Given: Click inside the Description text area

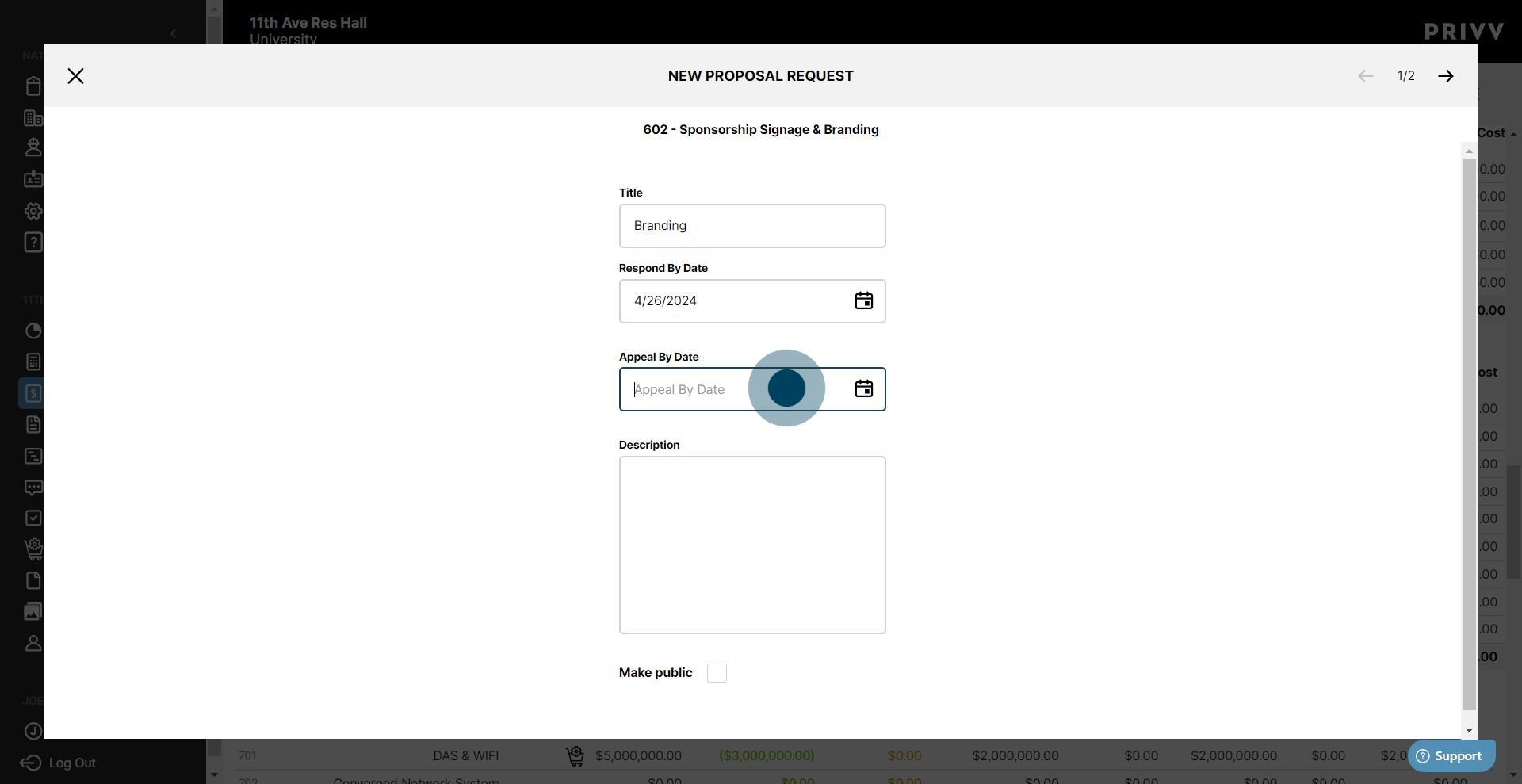Looking at the screenshot, I should coord(752,545).
